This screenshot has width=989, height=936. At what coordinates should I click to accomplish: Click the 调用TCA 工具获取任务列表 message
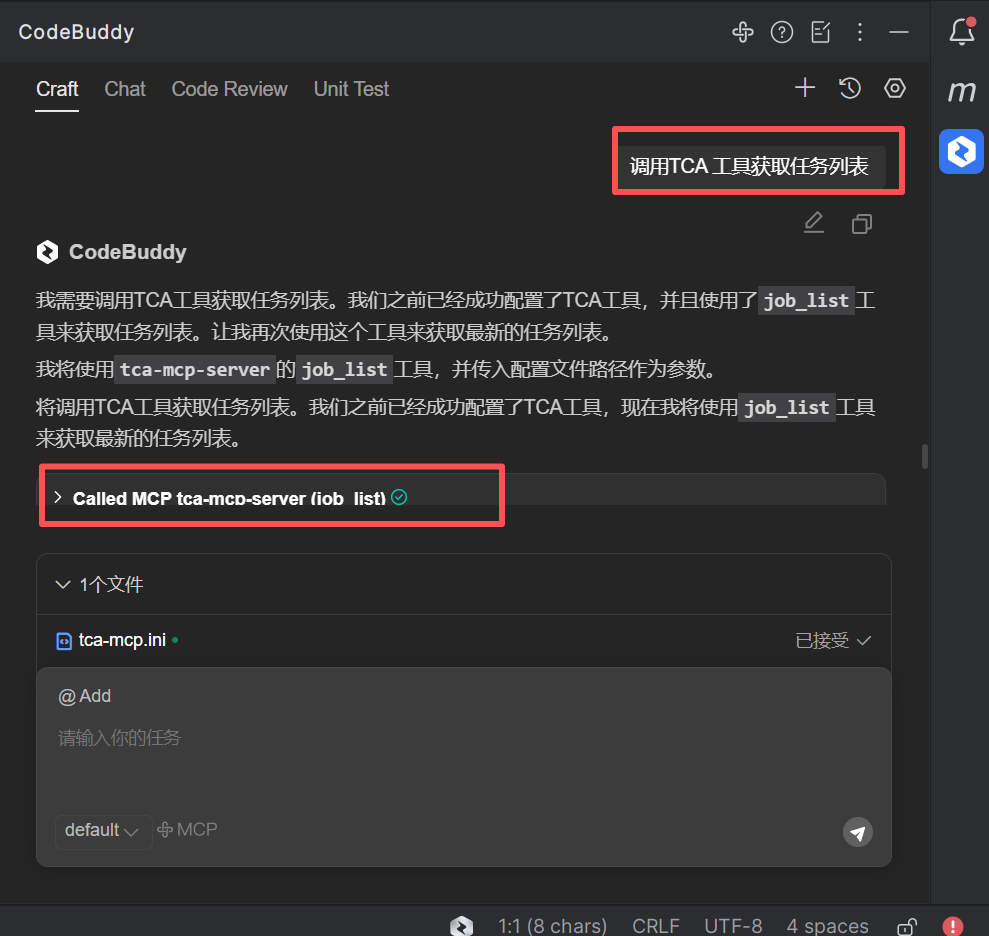click(x=749, y=166)
